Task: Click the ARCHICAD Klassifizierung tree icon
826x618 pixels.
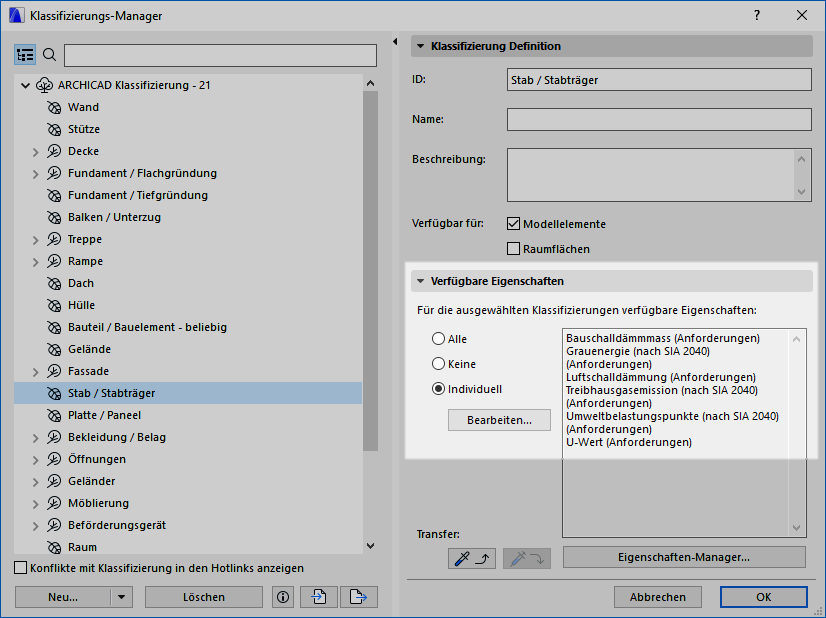Action: (x=44, y=85)
